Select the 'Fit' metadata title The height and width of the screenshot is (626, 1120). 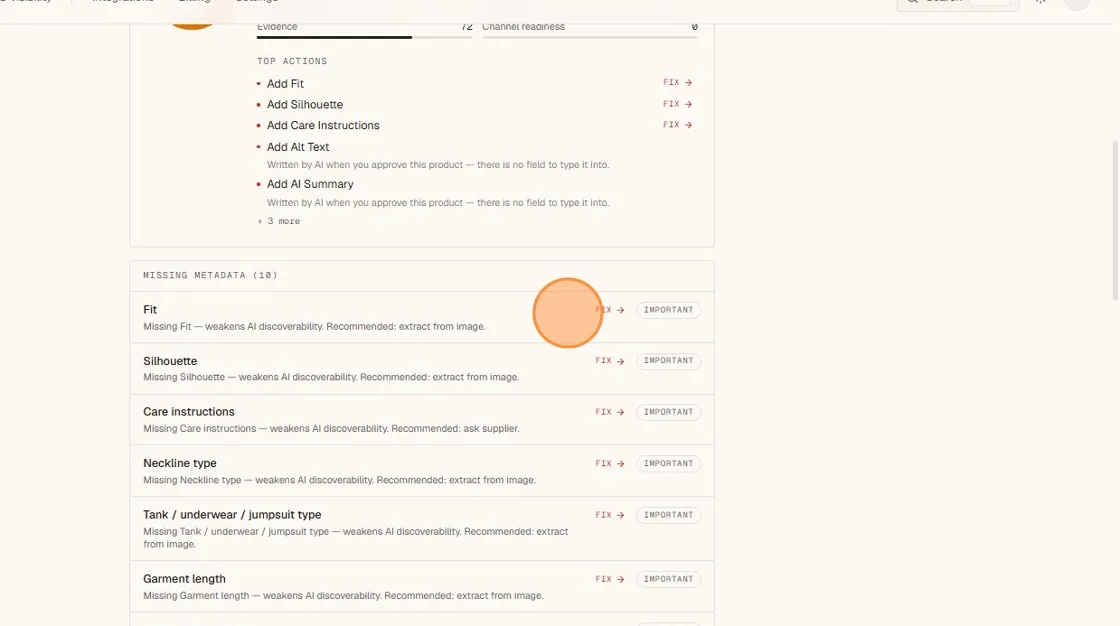pyautogui.click(x=150, y=309)
